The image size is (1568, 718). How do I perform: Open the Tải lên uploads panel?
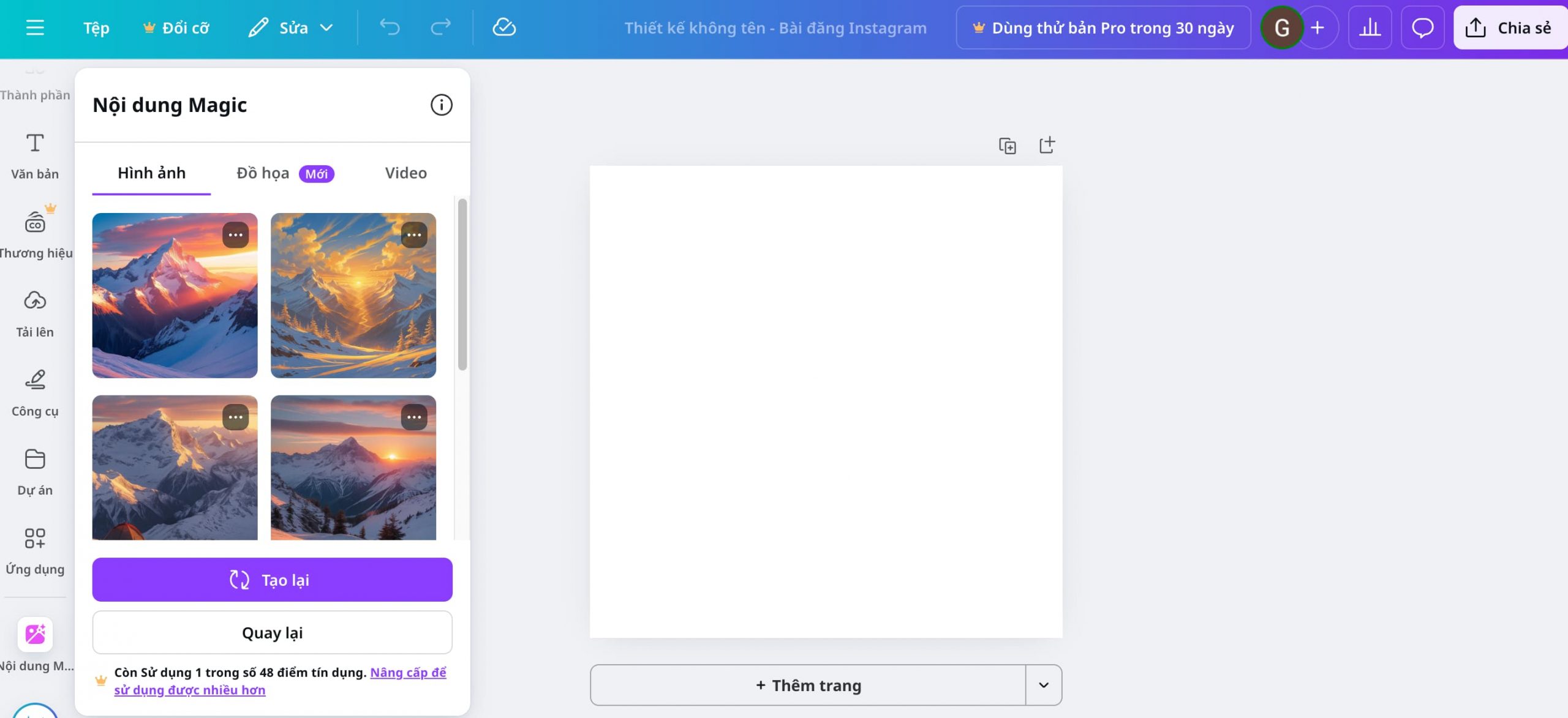(35, 314)
